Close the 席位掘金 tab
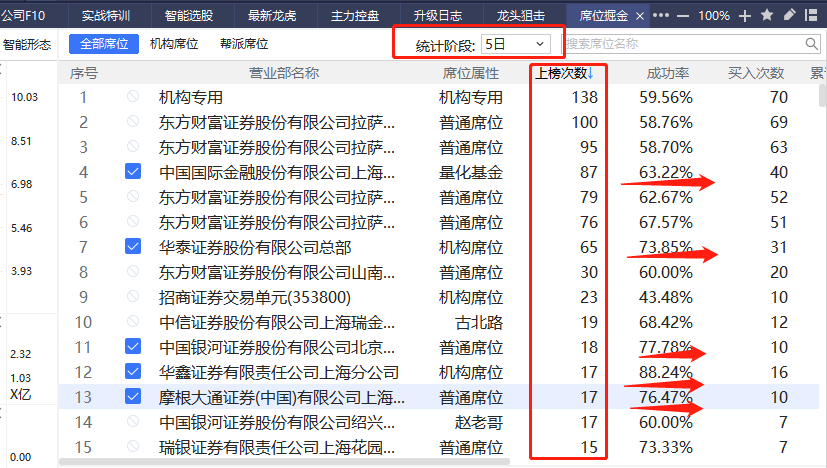This screenshot has height=468, width=827. point(640,16)
